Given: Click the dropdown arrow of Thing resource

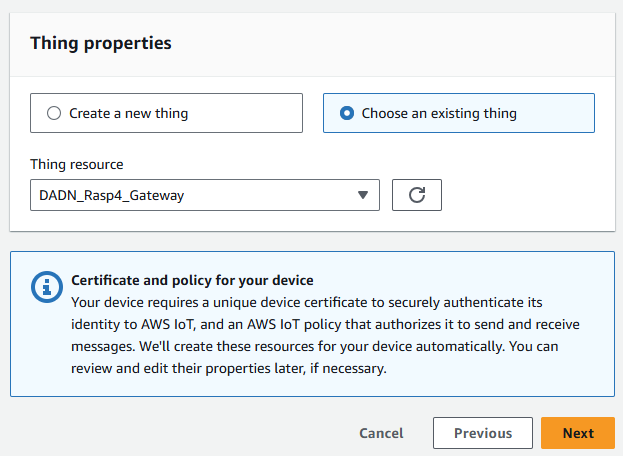Looking at the screenshot, I should (x=363, y=196).
